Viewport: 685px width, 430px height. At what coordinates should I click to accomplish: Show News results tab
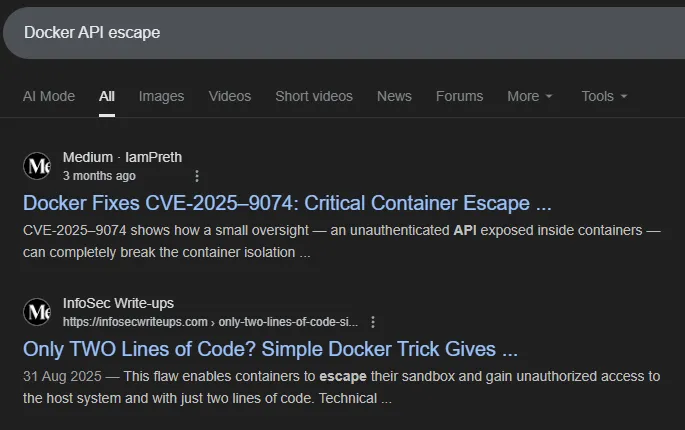point(394,96)
